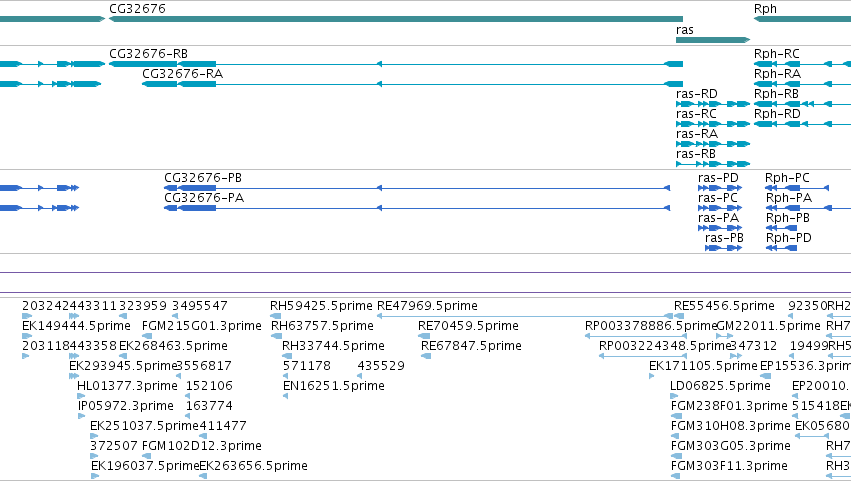Click the EK293945.5prime EST label
The width and height of the screenshot is (851, 481).
click(x=123, y=366)
